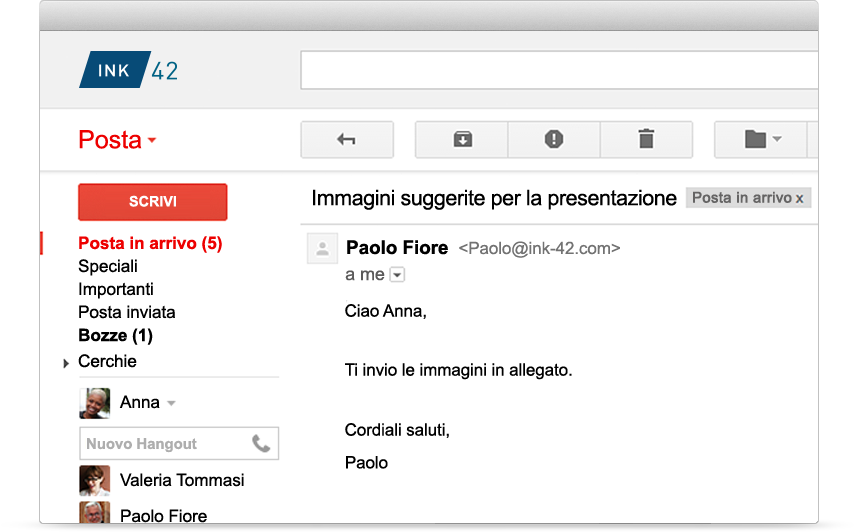Viewport: 854px width, 532px height.
Task: Open the Speciali folder
Action: pos(108,266)
